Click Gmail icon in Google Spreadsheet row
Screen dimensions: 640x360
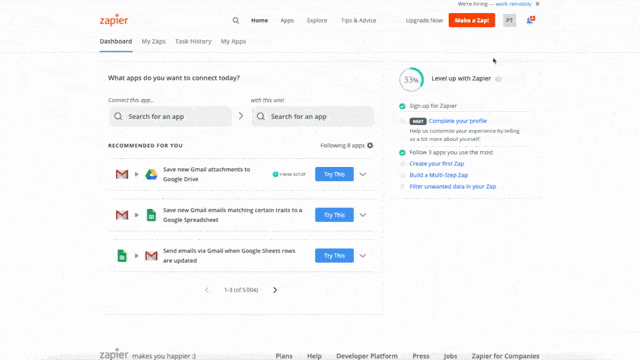[122, 215]
